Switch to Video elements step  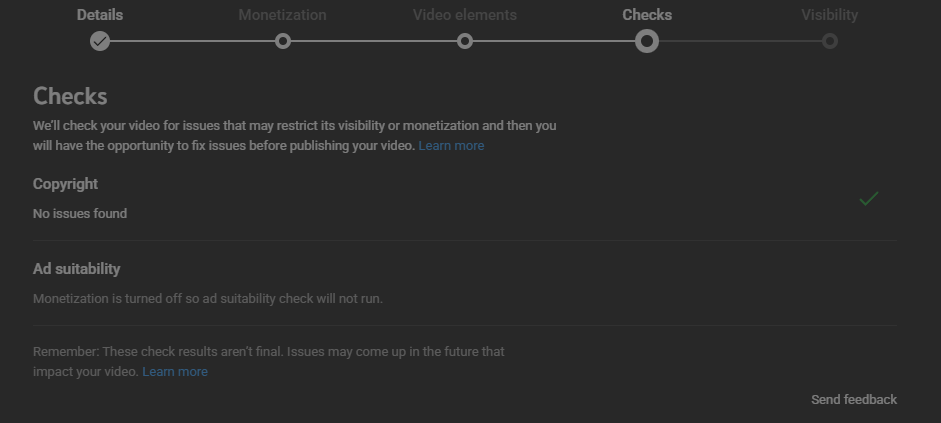coord(464,15)
